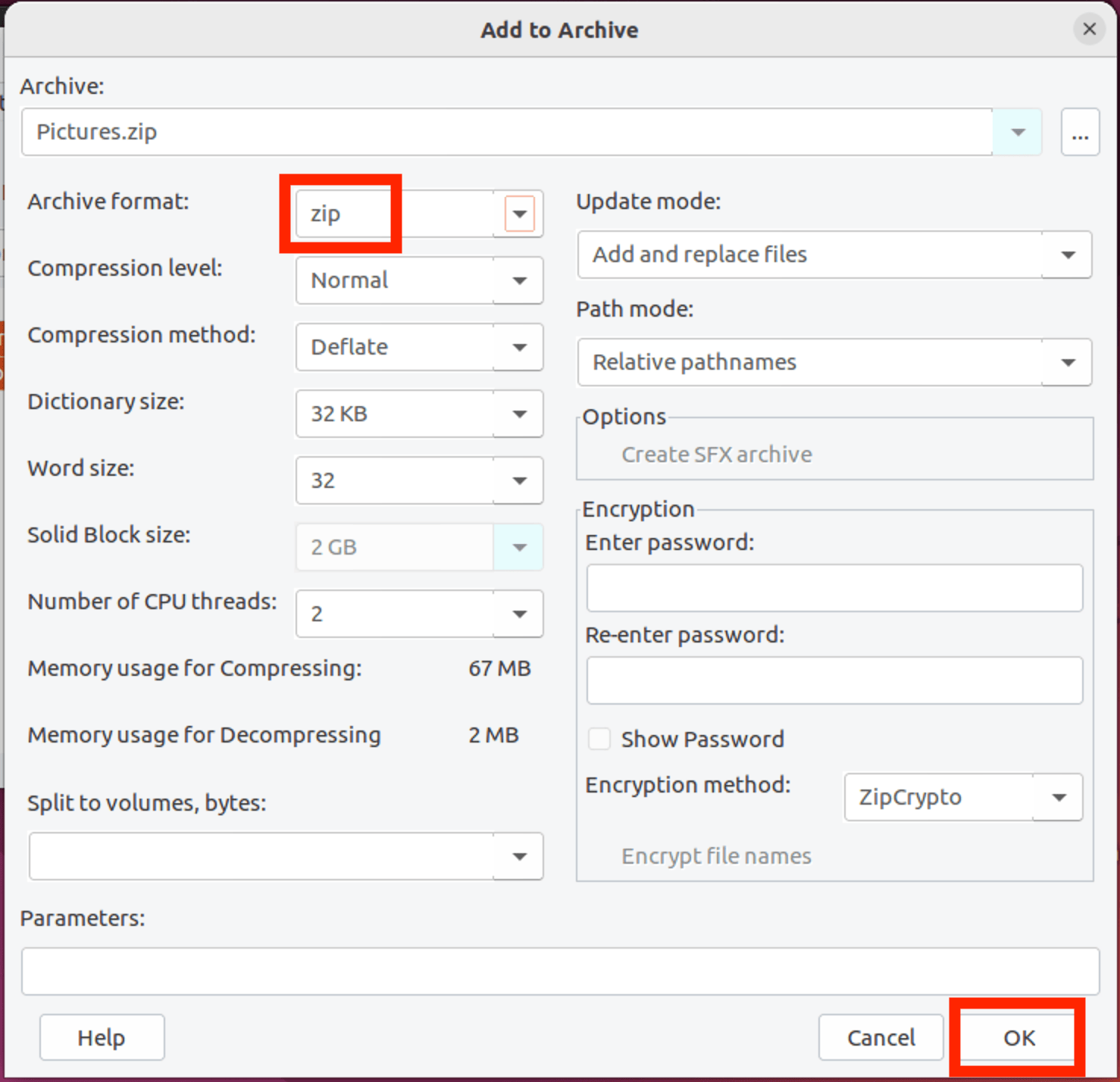
Task: Change the Compression method from Deflate
Action: (519, 347)
